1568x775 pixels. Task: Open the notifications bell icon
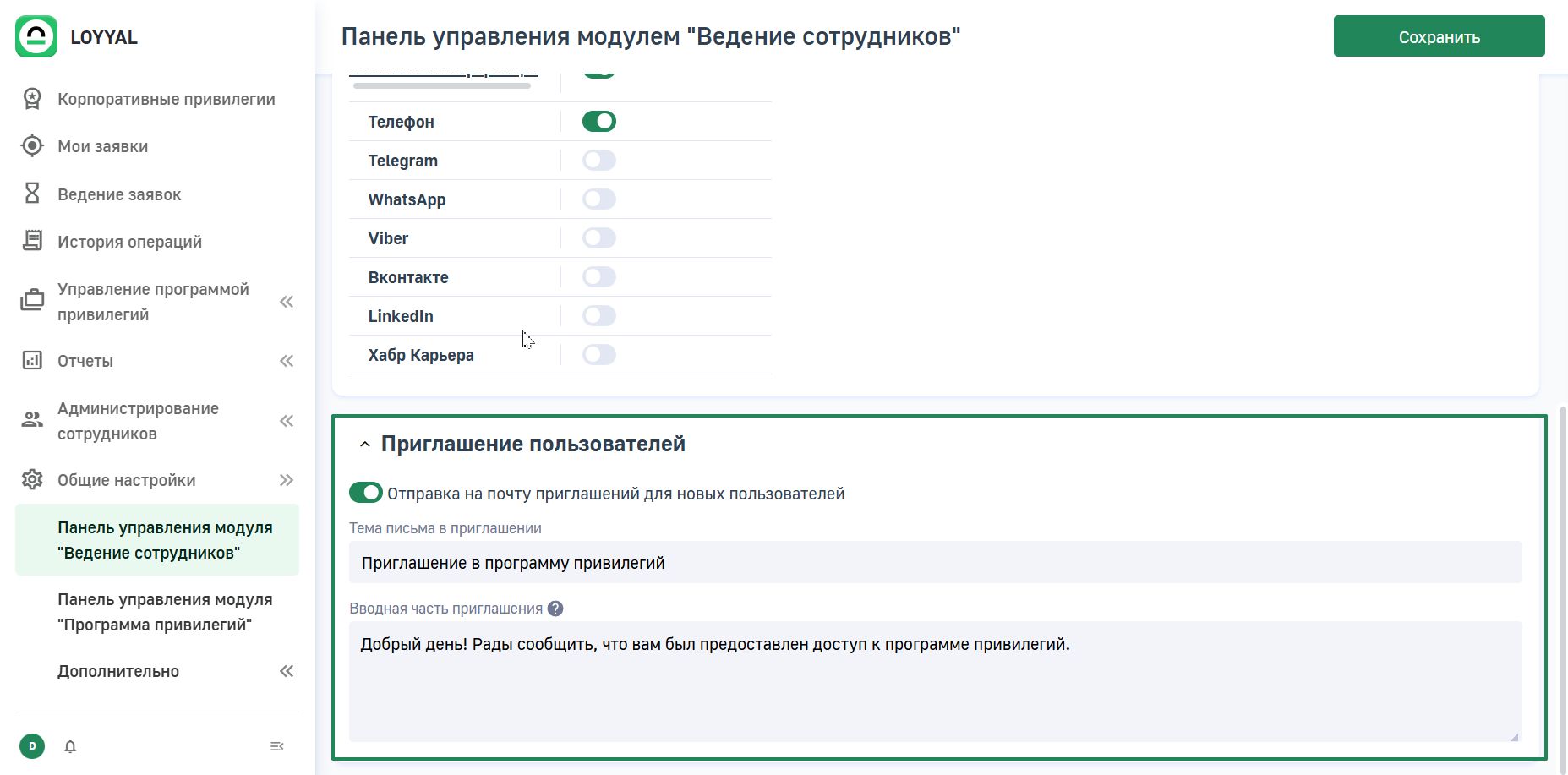pos(70,746)
